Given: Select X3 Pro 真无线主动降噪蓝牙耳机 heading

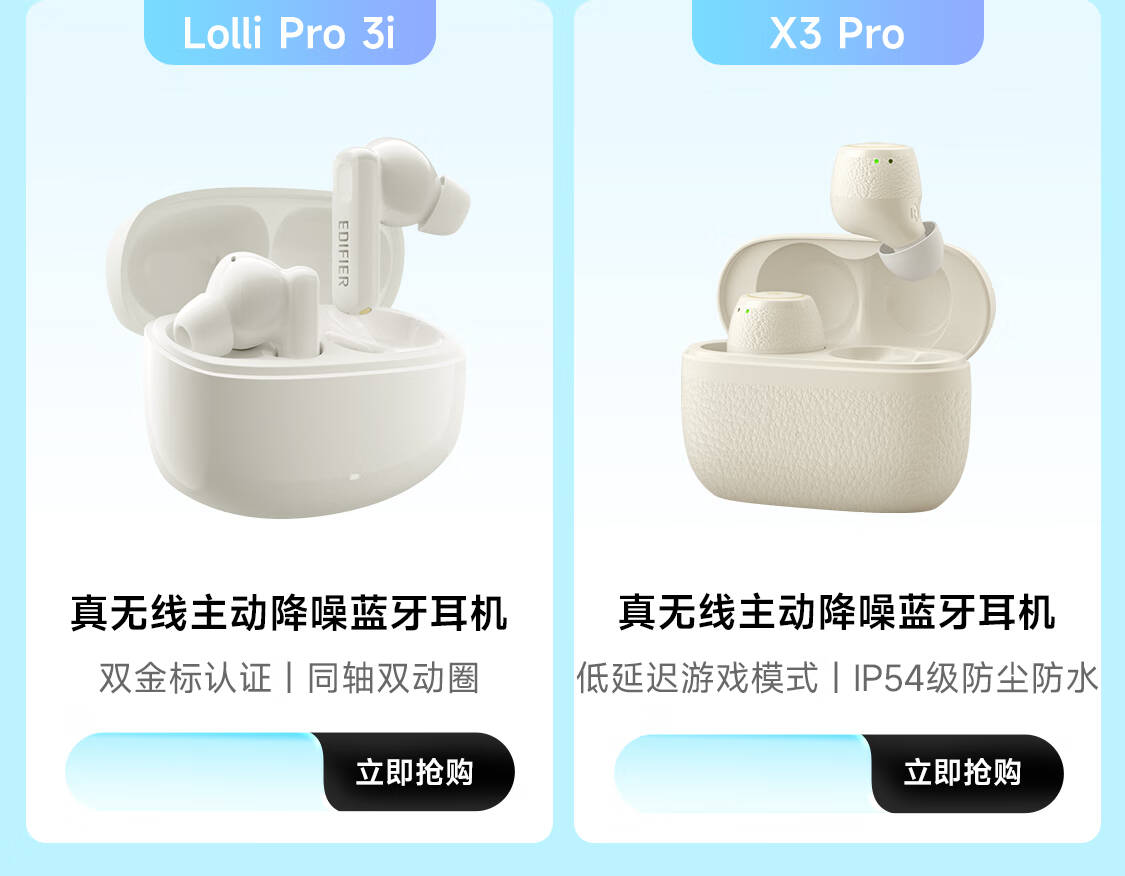Looking at the screenshot, I should point(837,612).
